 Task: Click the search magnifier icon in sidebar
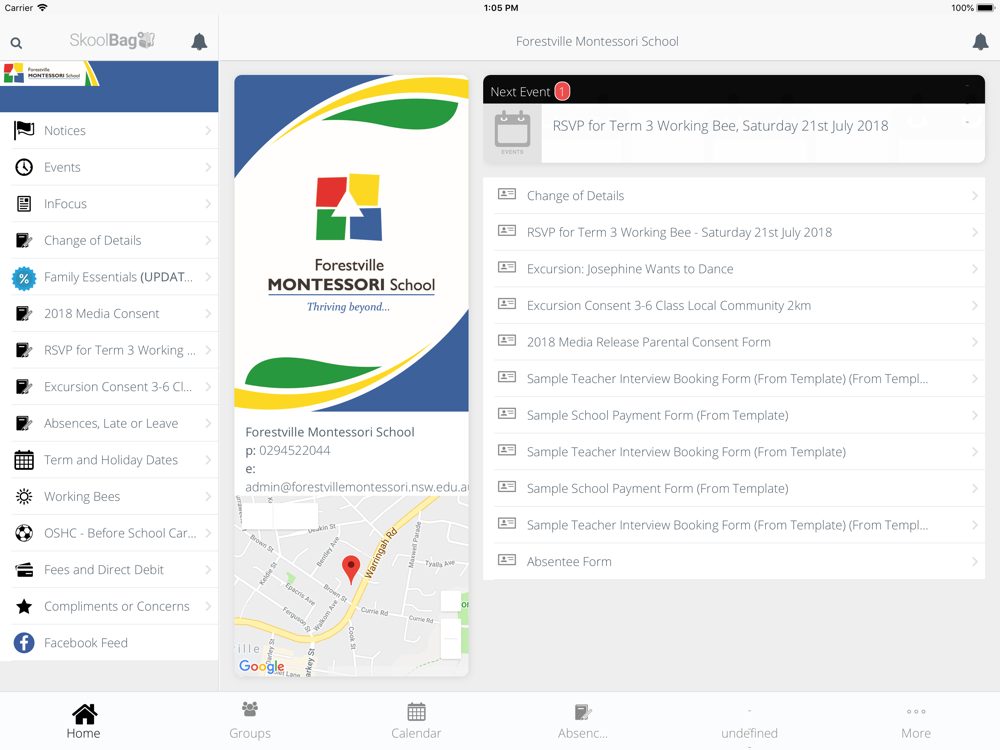(16, 42)
